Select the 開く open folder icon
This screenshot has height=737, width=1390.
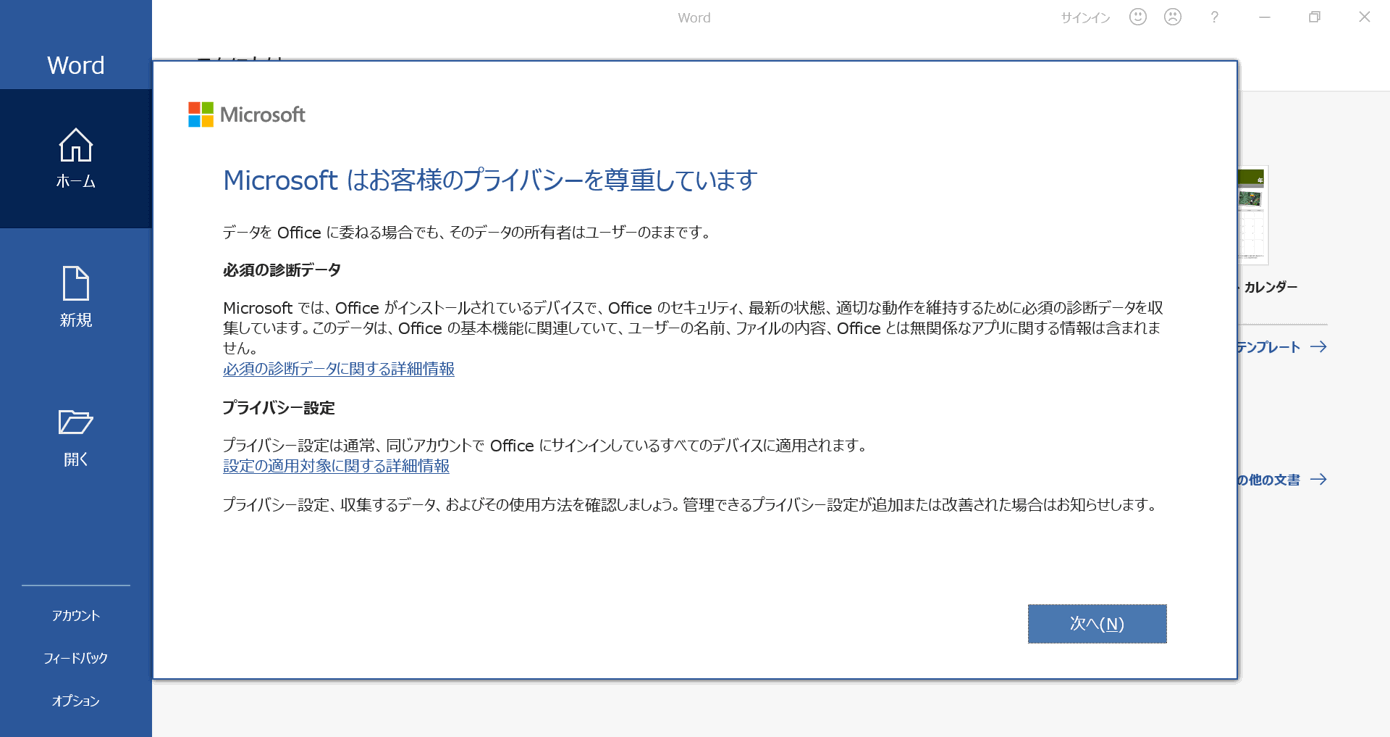coord(76,437)
